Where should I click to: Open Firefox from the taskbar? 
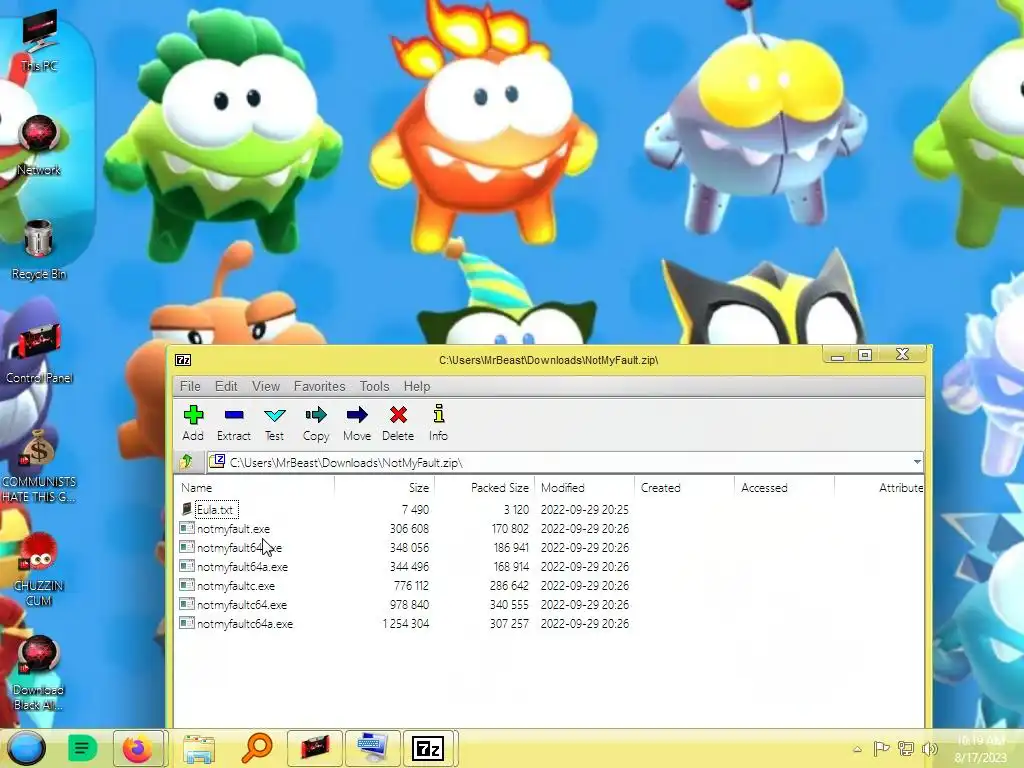click(138, 748)
